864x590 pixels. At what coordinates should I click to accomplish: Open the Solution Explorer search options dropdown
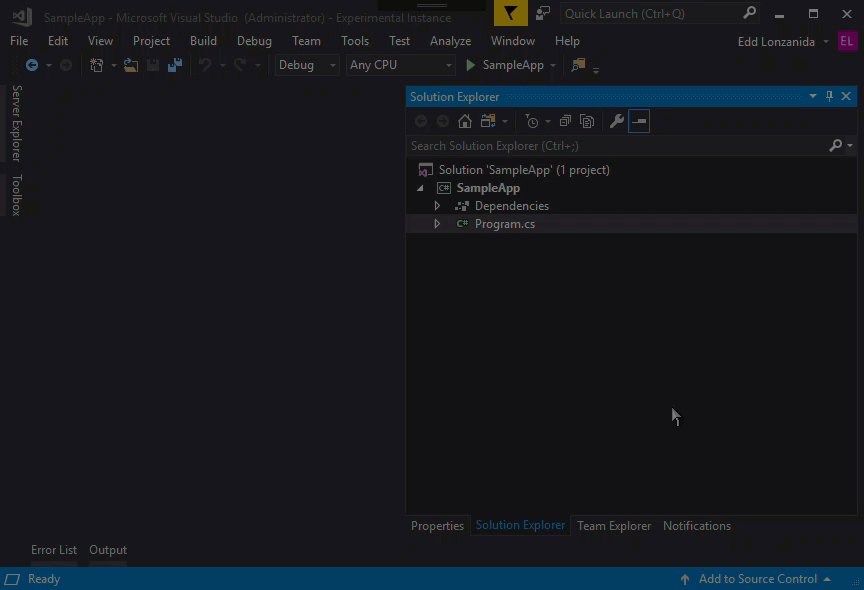[x=850, y=146]
